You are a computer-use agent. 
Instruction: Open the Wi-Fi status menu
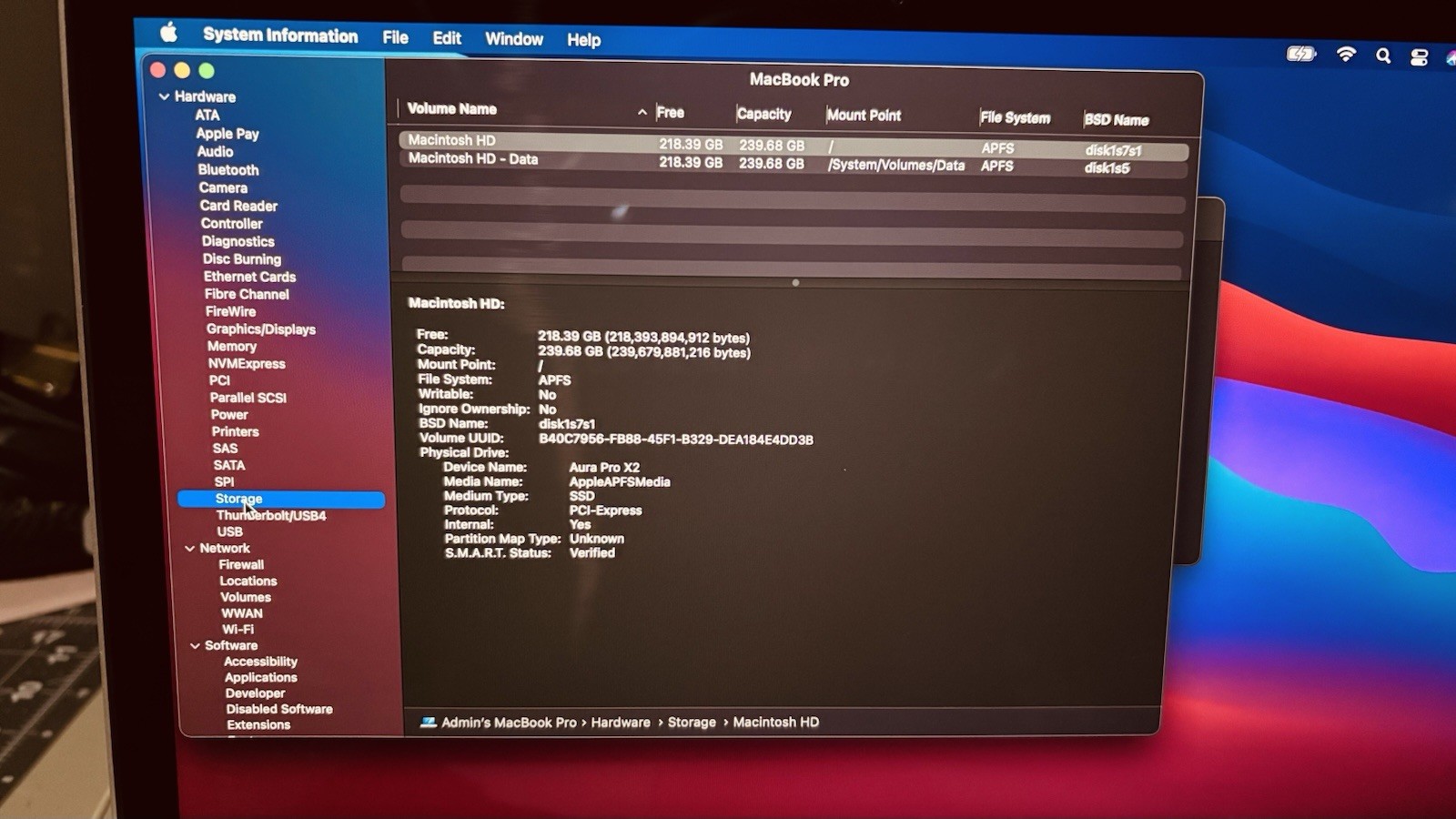[1346, 55]
